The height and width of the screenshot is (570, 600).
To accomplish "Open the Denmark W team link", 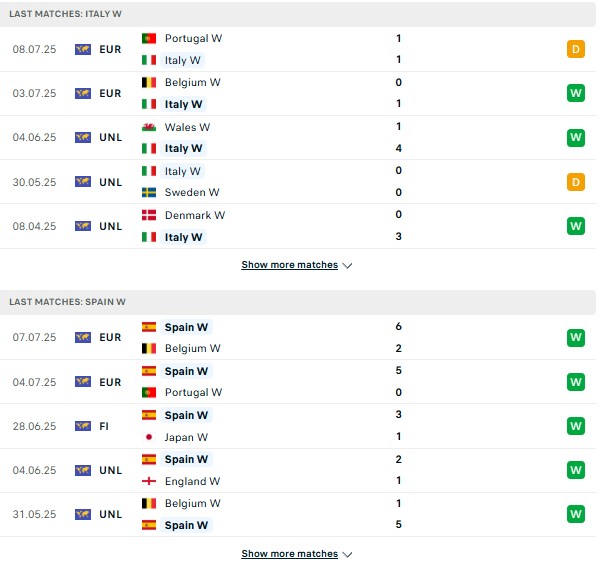I will point(195,215).
